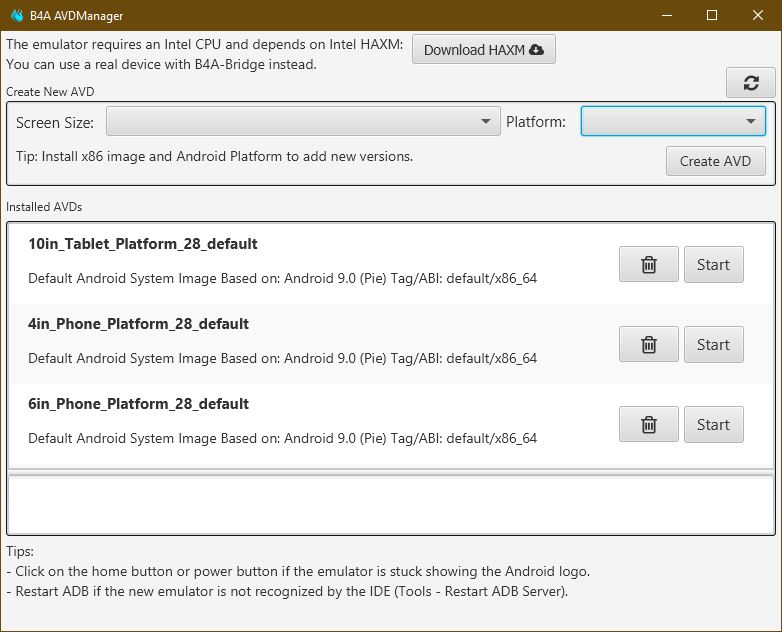Click the refresh AVD list icon

[751, 83]
